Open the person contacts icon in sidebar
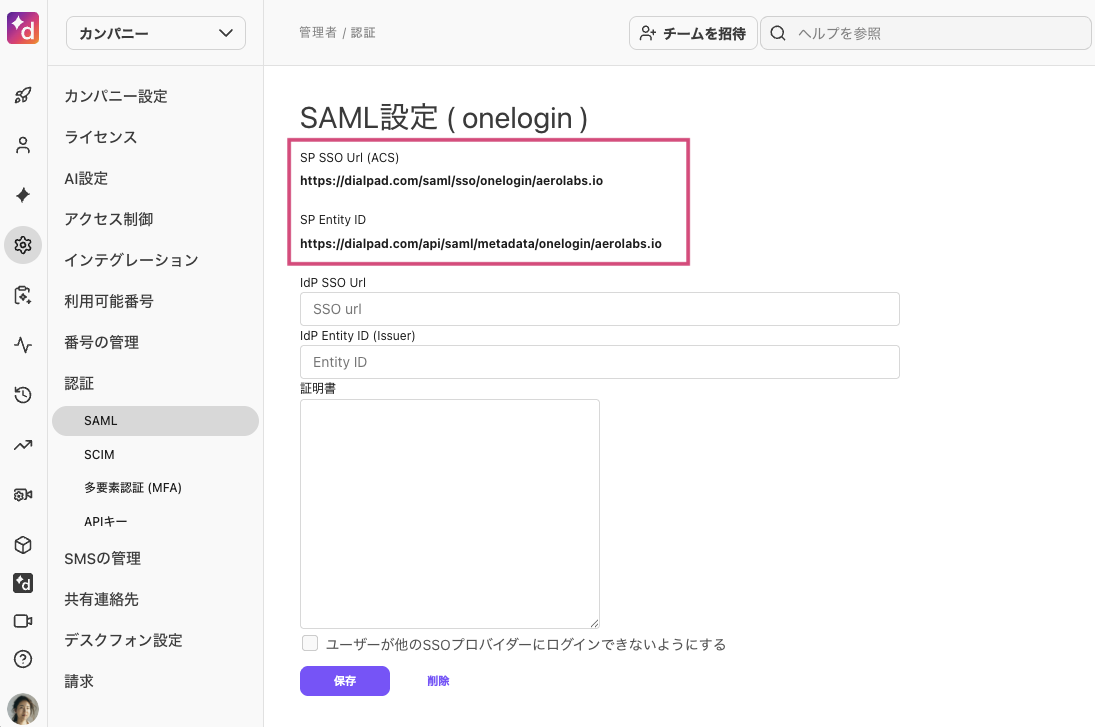This screenshot has width=1095, height=727. pos(23,145)
